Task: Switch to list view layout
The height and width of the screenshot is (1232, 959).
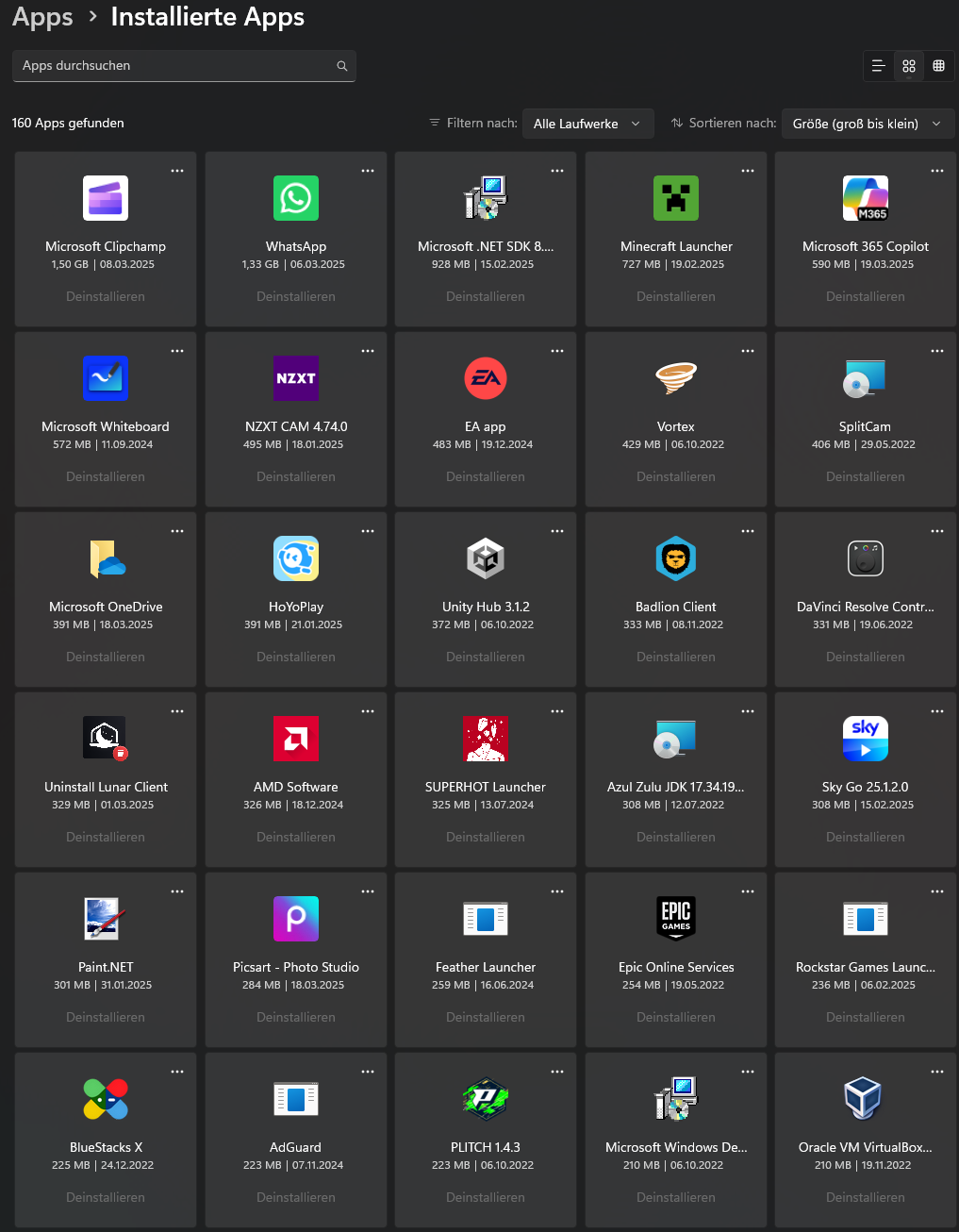Action: pyautogui.click(x=878, y=66)
